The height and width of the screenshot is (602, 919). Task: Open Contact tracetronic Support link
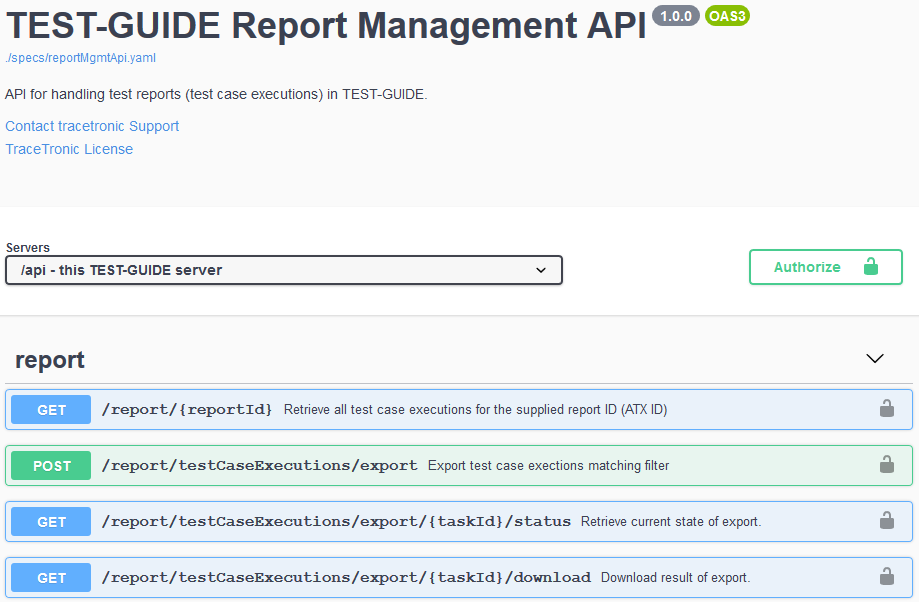[x=92, y=126]
